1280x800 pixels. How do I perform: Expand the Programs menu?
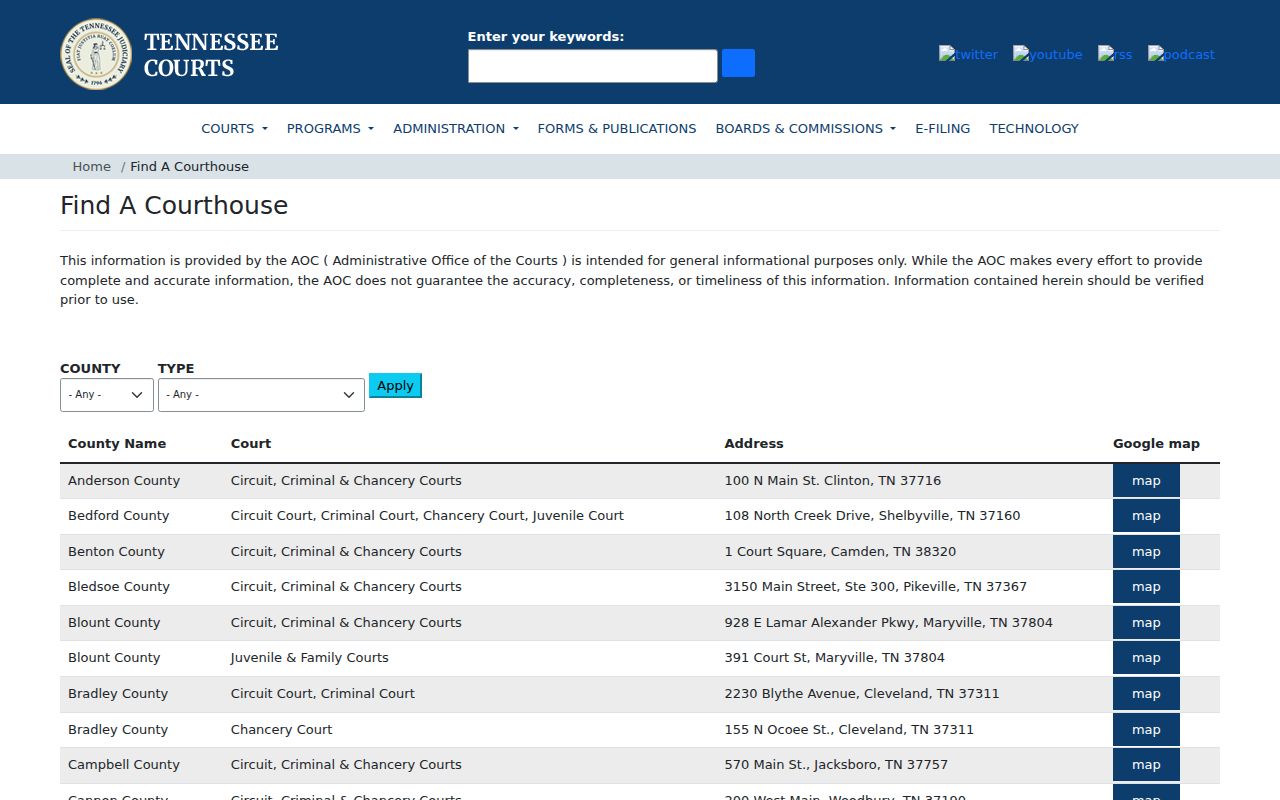click(330, 128)
